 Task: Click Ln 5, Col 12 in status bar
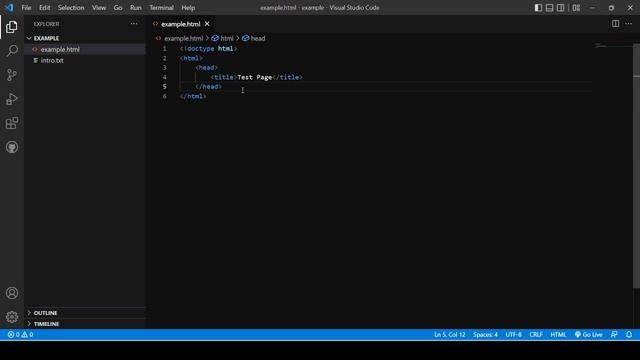point(449,334)
